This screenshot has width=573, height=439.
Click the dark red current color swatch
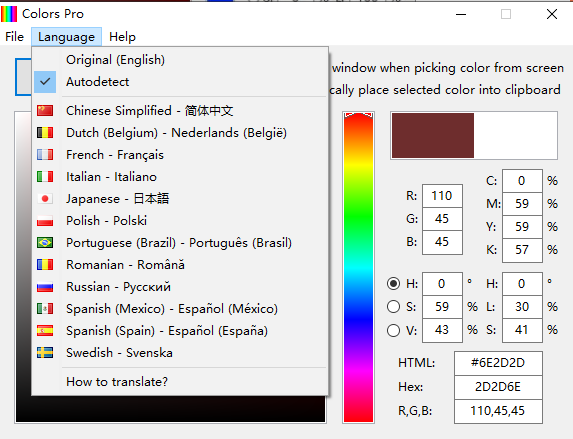(x=433, y=136)
